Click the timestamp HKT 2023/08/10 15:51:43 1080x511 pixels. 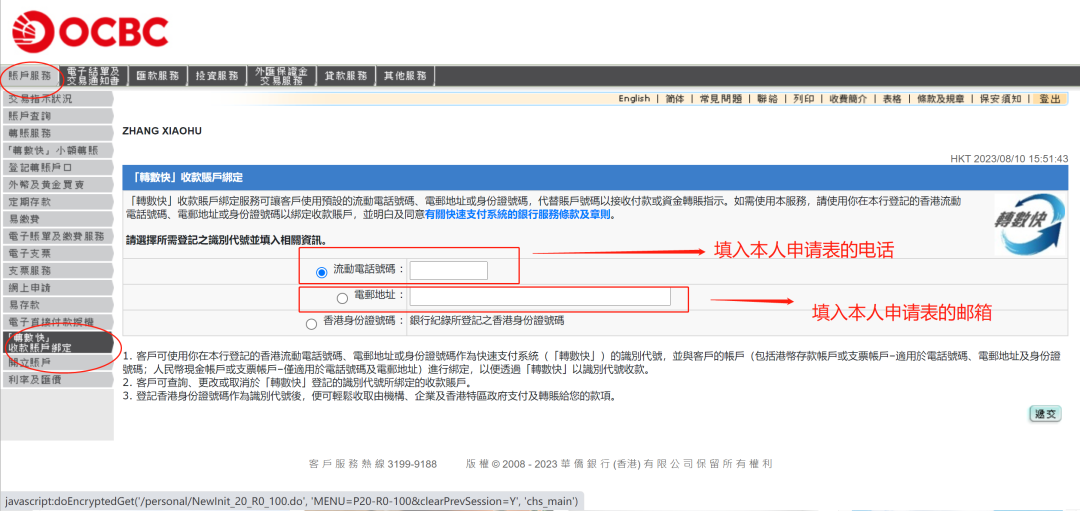point(1009,158)
